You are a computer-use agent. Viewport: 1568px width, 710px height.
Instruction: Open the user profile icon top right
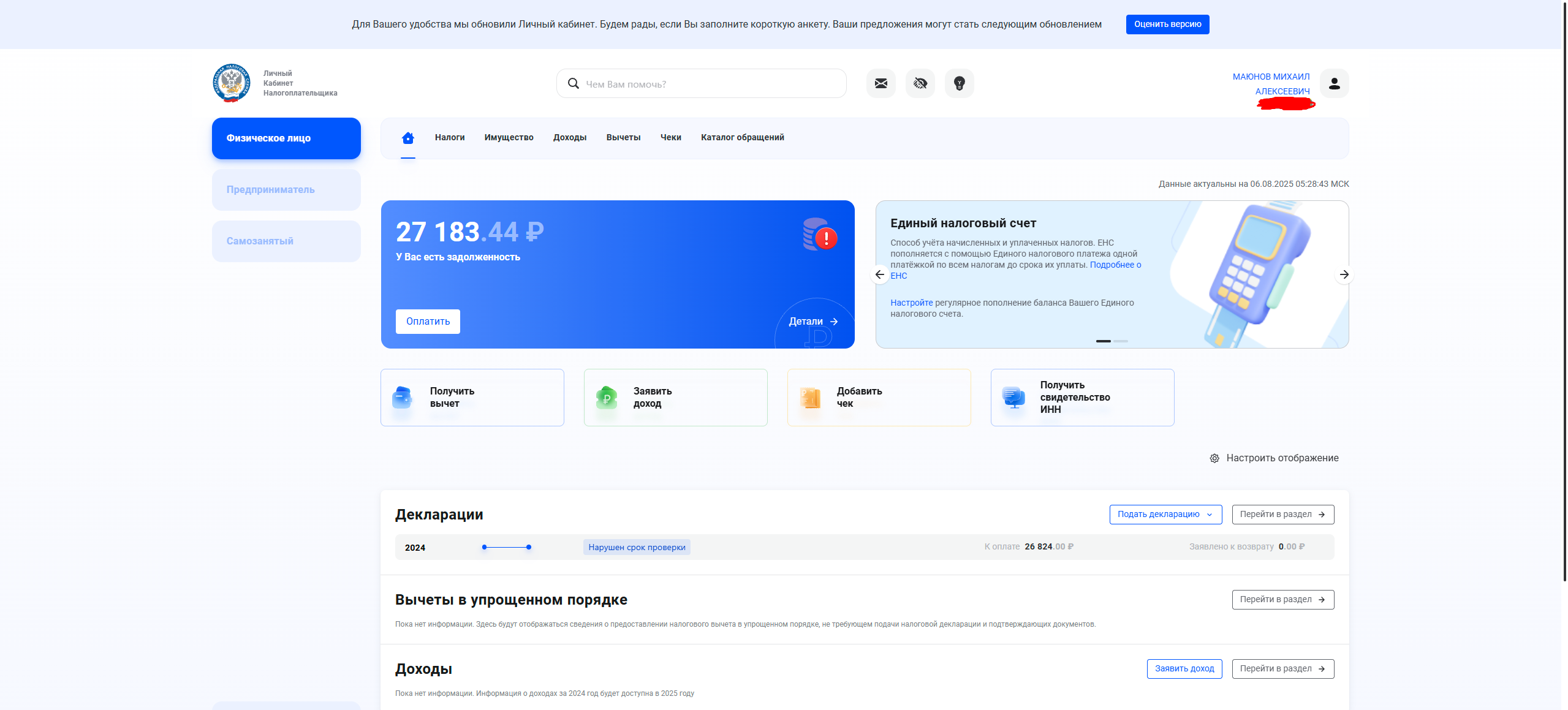tap(1333, 83)
